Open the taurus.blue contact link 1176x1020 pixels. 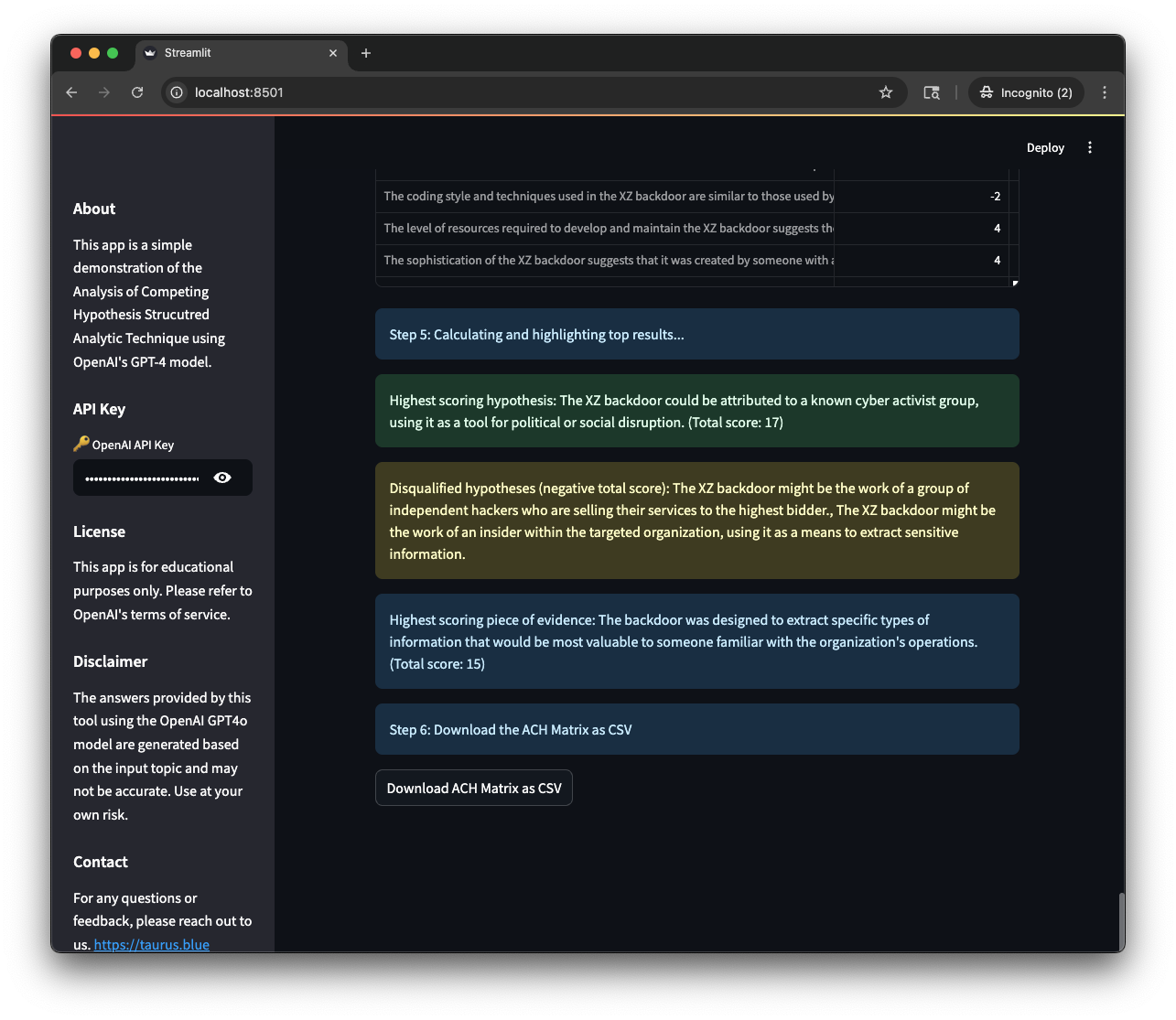[x=152, y=944]
